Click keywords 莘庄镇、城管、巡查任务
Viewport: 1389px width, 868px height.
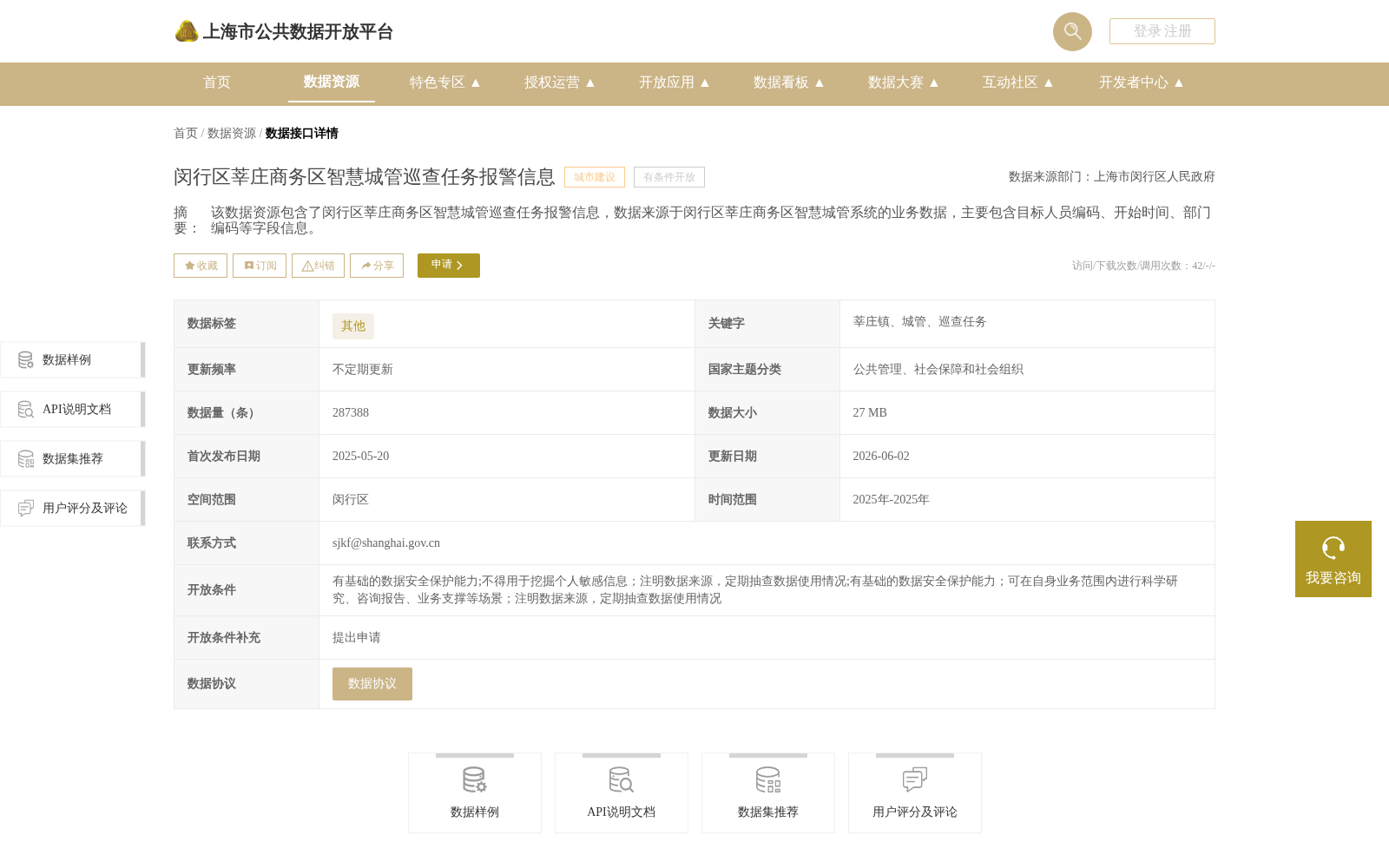tap(919, 322)
